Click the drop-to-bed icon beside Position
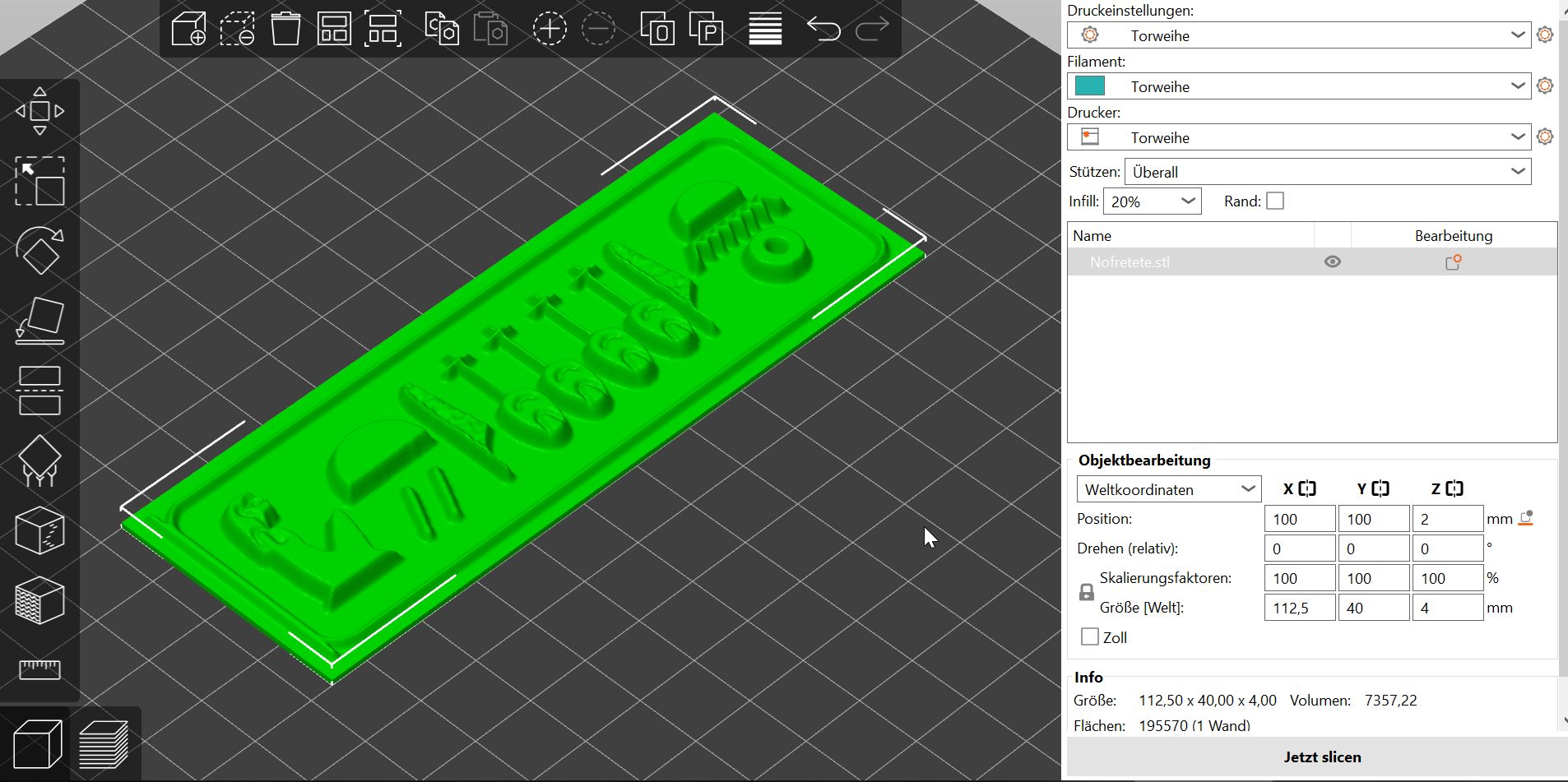The width and height of the screenshot is (1568, 782). tap(1526, 519)
